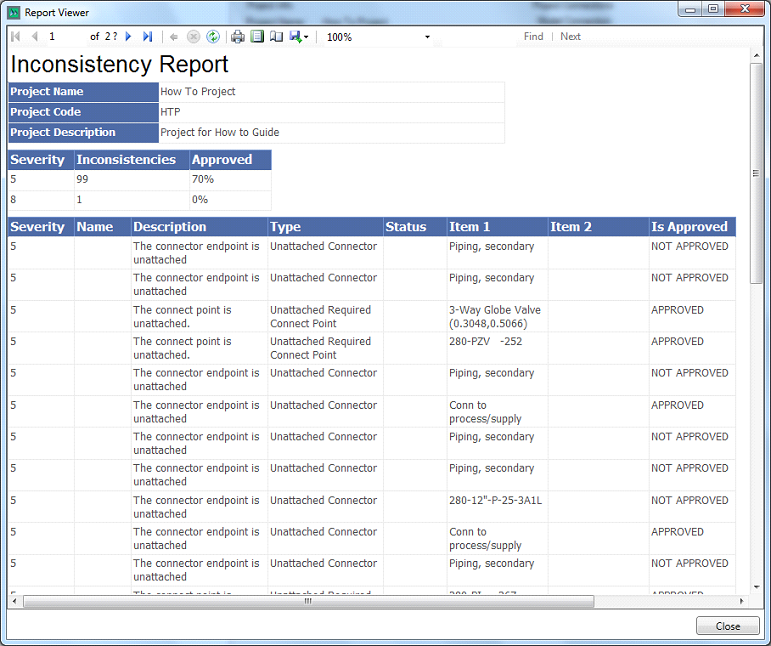Image resolution: width=771 pixels, height=646 pixels.
Task: Click the find text input box
Action: (x=475, y=37)
